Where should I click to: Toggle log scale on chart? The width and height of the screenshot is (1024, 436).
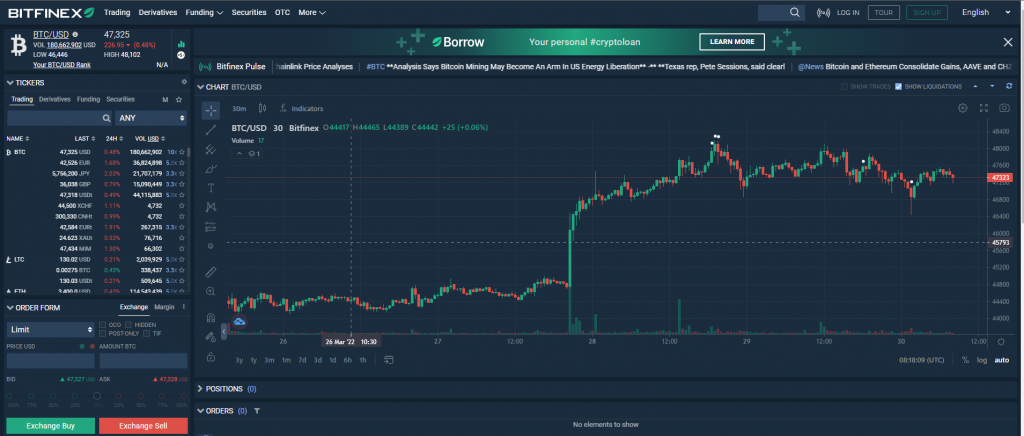click(x=982, y=360)
